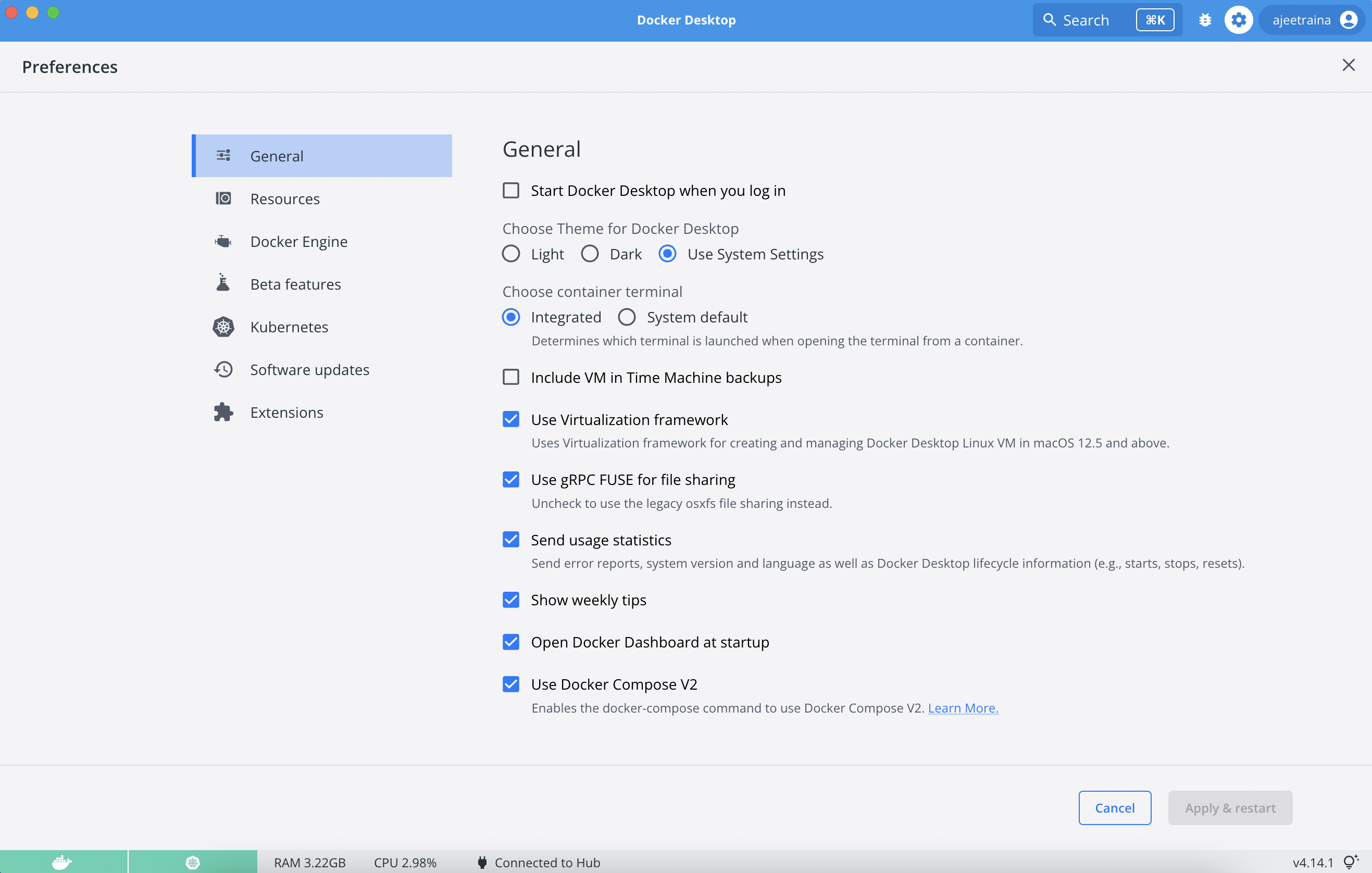Go to the Kubernetes settings section
The height and width of the screenshot is (873, 1372).
point(289,327)
